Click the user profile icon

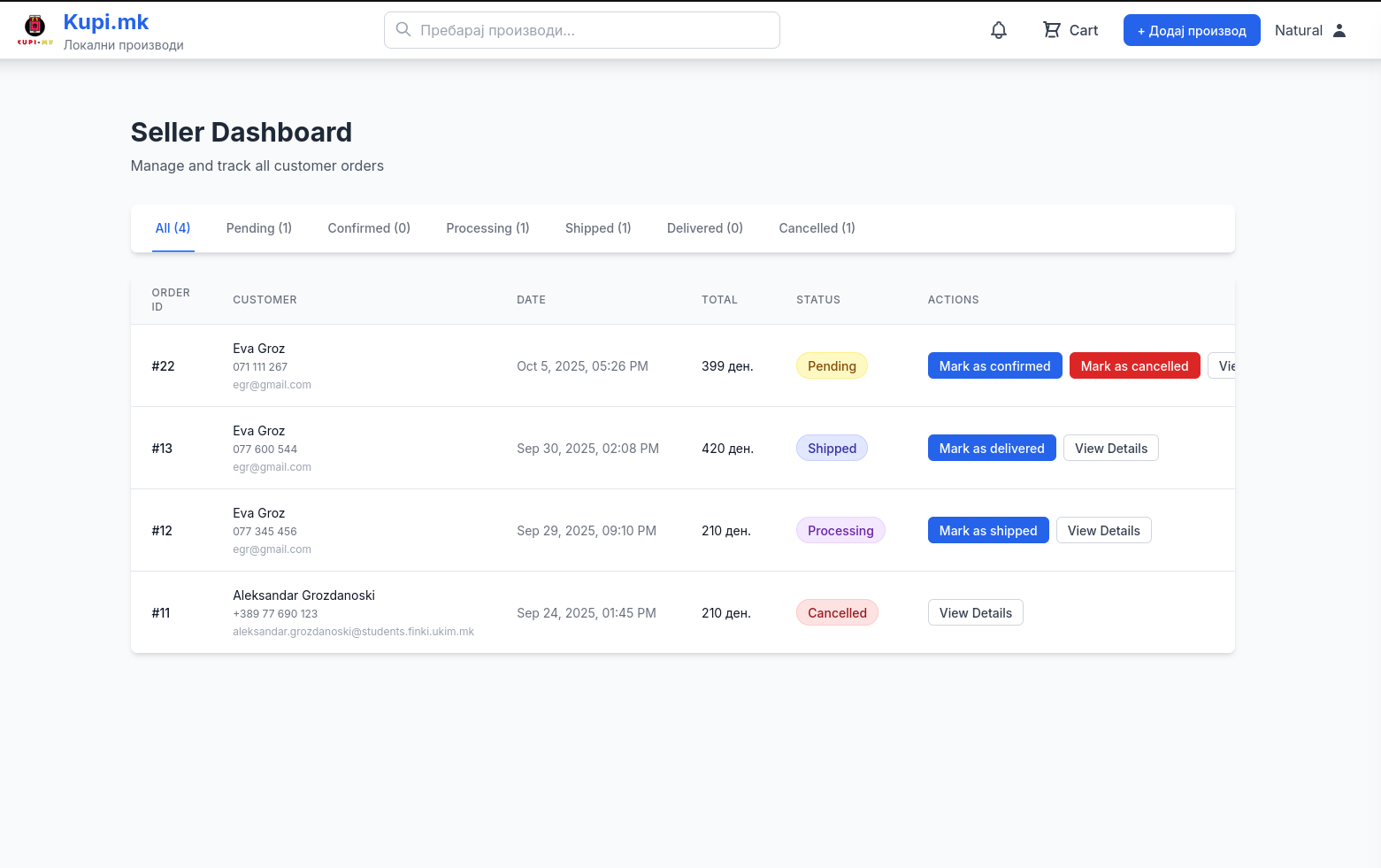coord(1339,30)
